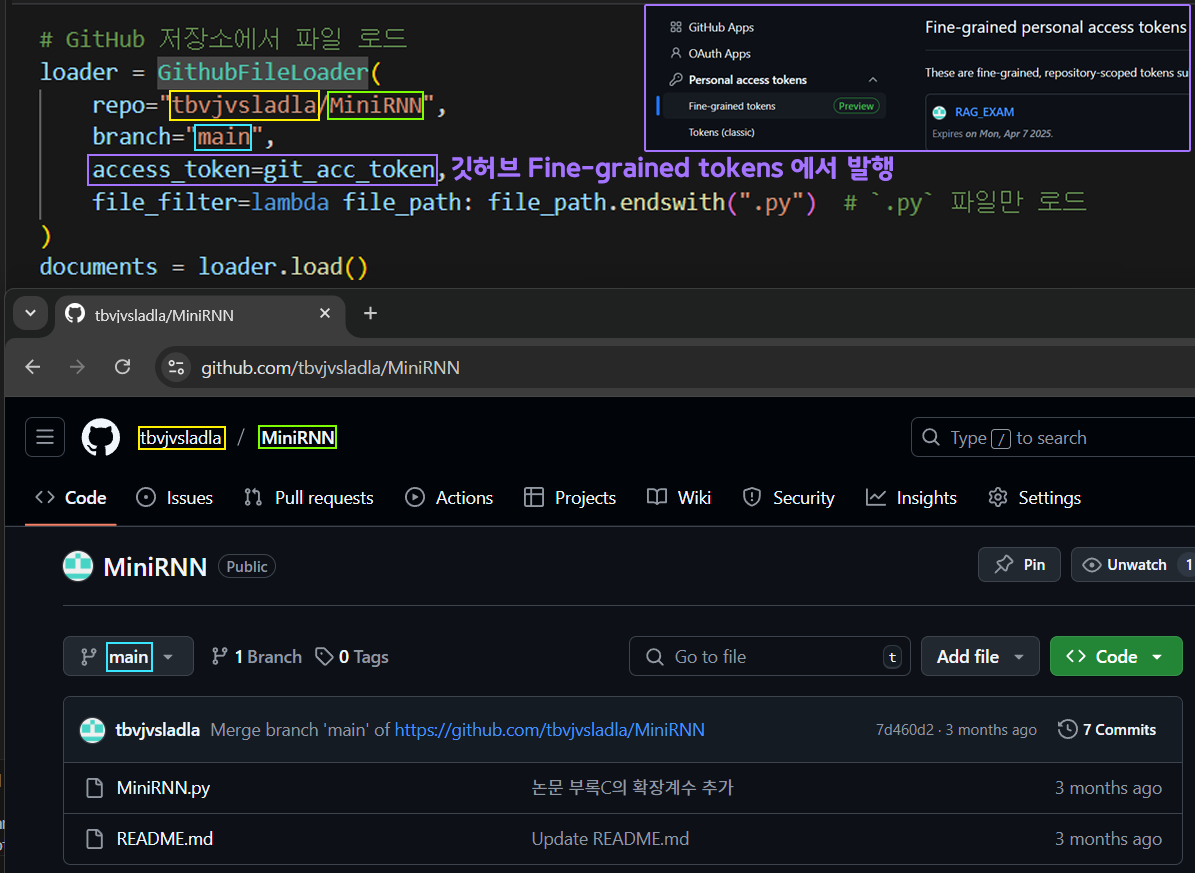Click the browser forward arrow

tap(77, 367)
